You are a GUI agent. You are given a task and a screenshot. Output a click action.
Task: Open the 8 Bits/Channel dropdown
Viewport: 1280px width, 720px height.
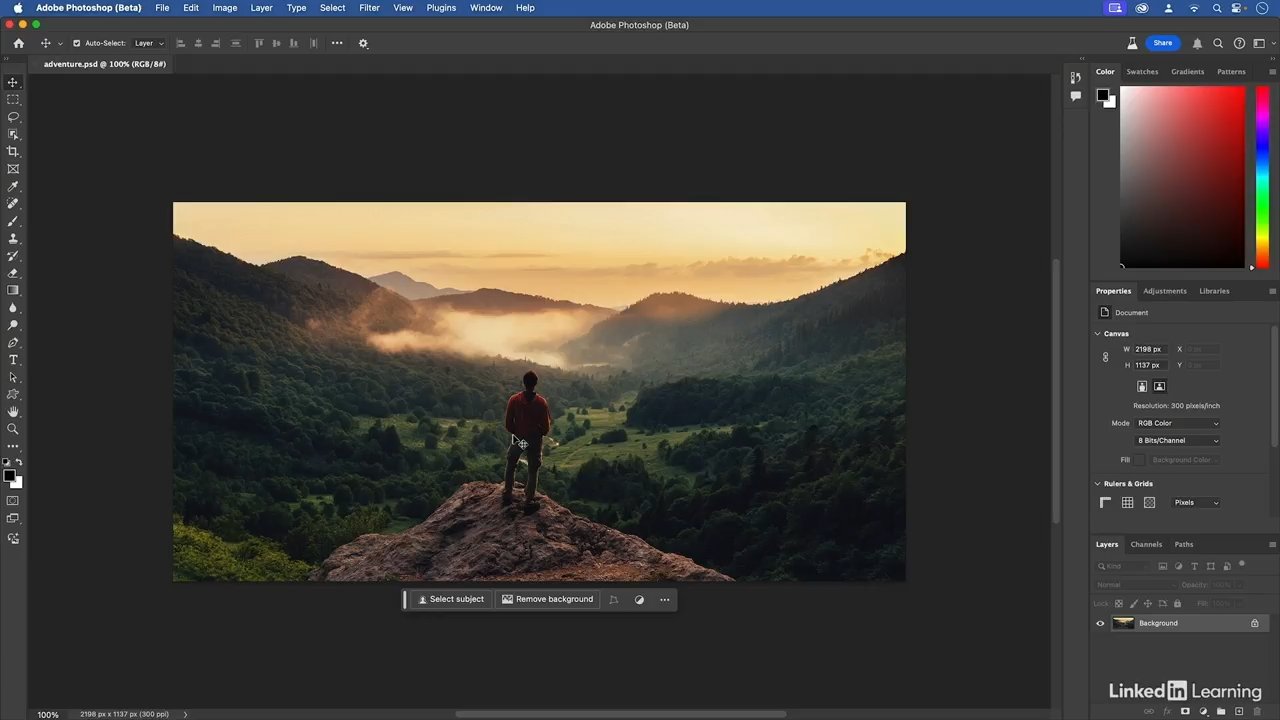[1177, 440]
